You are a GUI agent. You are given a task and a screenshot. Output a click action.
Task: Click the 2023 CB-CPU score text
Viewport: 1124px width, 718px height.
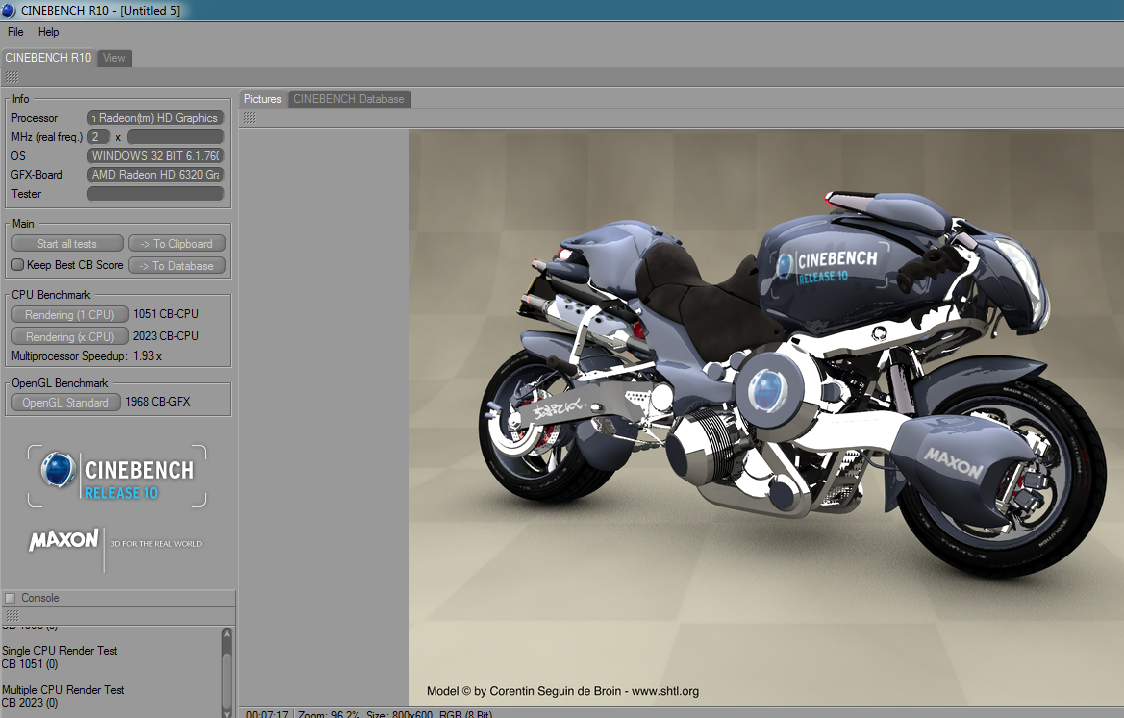(x=166, y=335)
